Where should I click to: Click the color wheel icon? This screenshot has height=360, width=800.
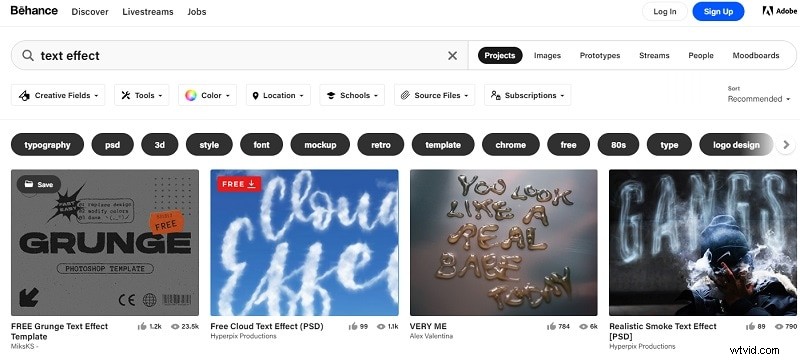point(191,95)
